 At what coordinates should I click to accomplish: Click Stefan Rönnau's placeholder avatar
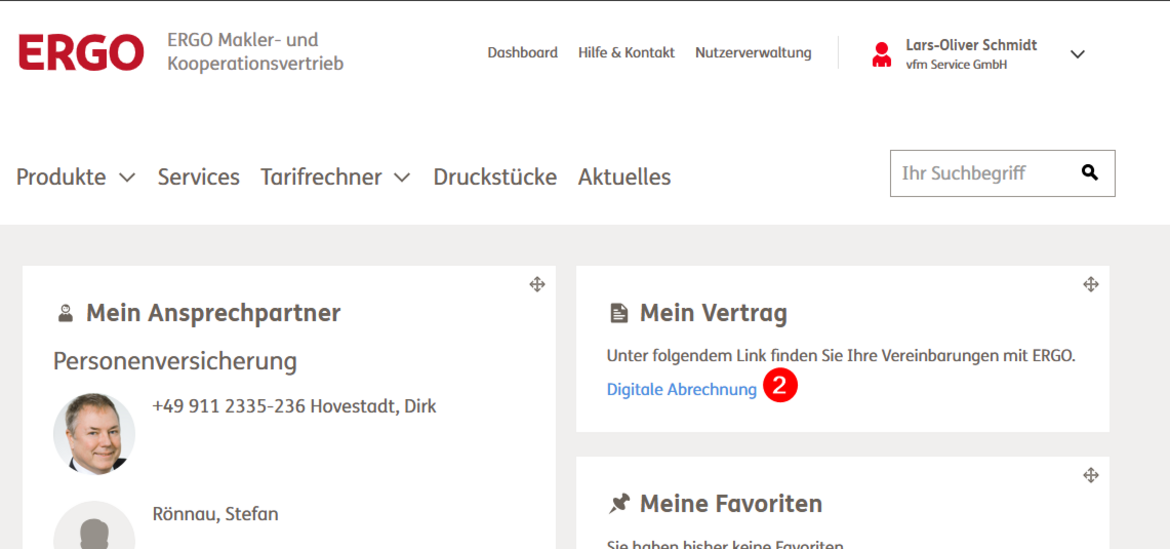click(x=94, y=525)
